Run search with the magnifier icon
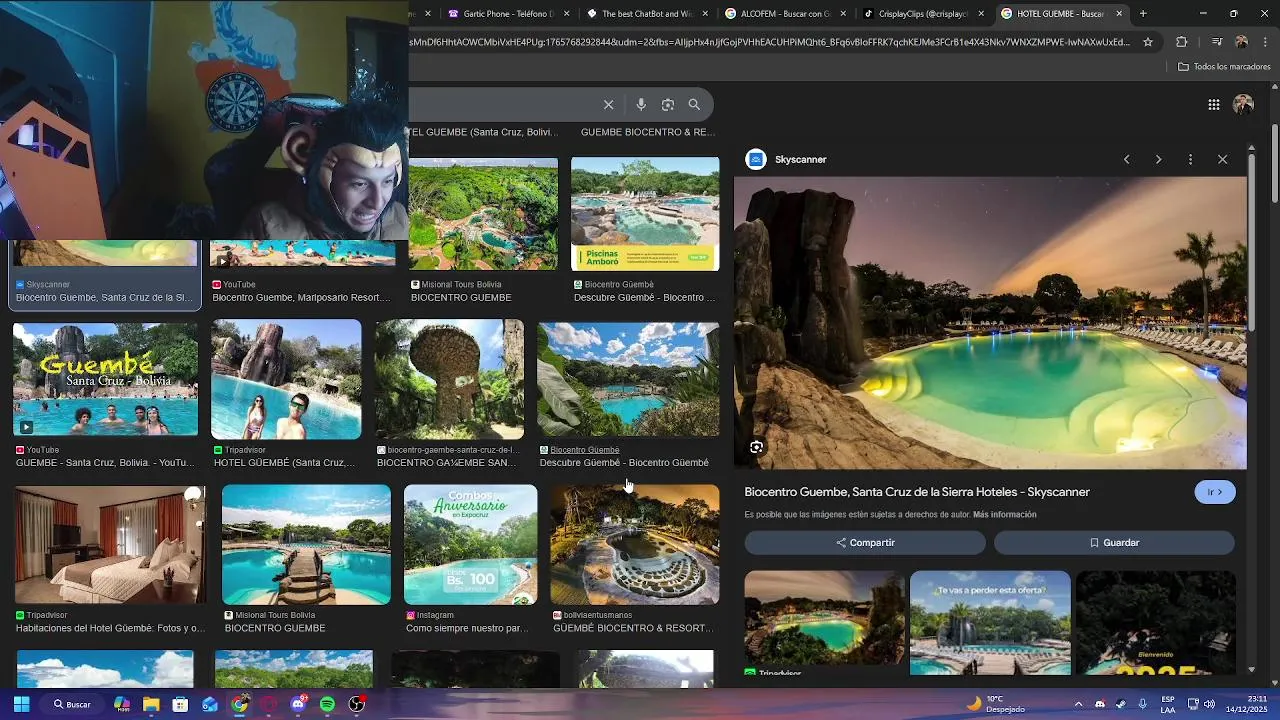The width and height of the screenshot is (1280, 720). tap(694, 104)
